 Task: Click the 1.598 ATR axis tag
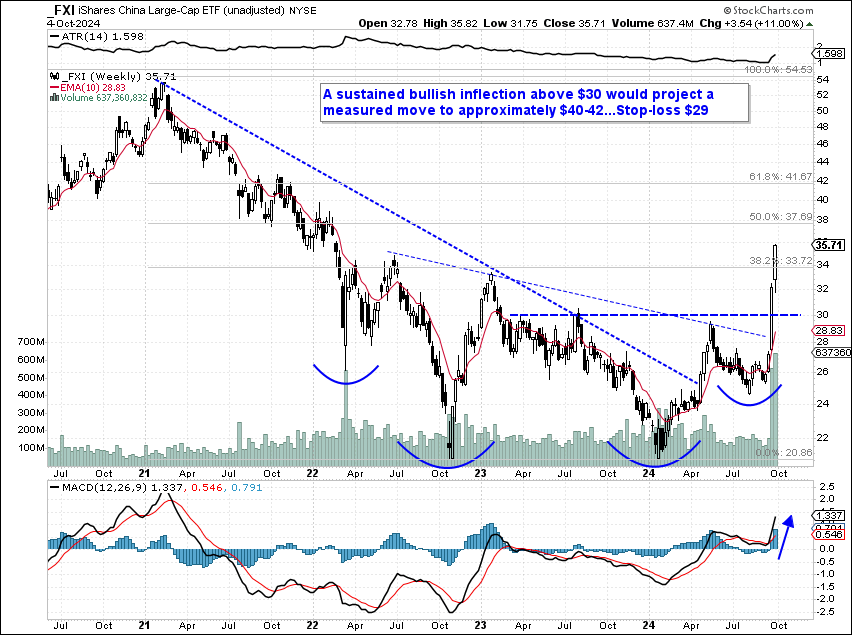pyautogui.click(x=828, y=53)
